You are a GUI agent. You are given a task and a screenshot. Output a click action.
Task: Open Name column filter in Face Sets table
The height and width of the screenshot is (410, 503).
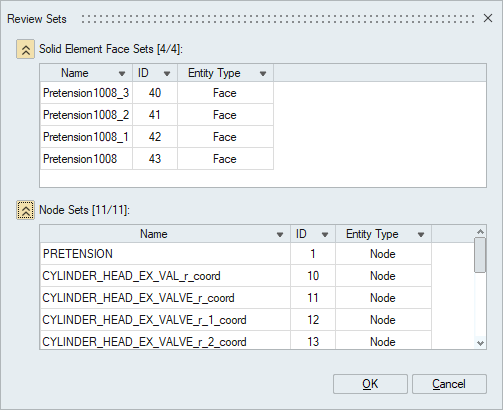click(122, 73)
